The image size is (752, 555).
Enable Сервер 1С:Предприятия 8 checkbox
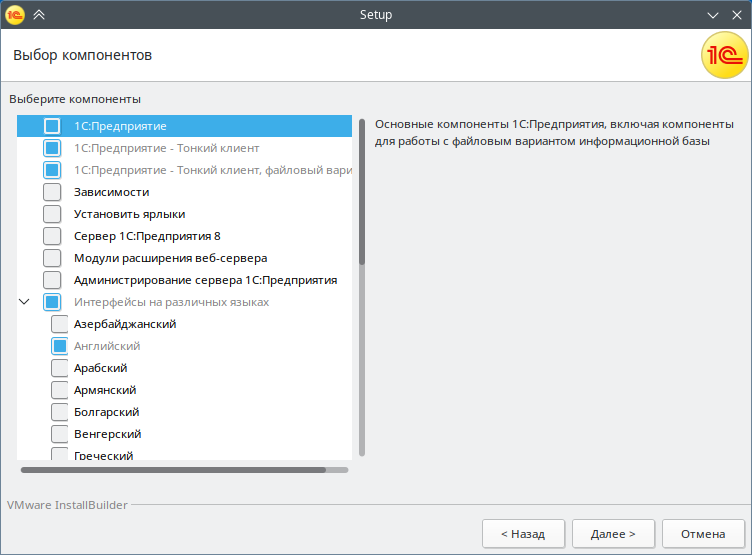pos(52,236)
